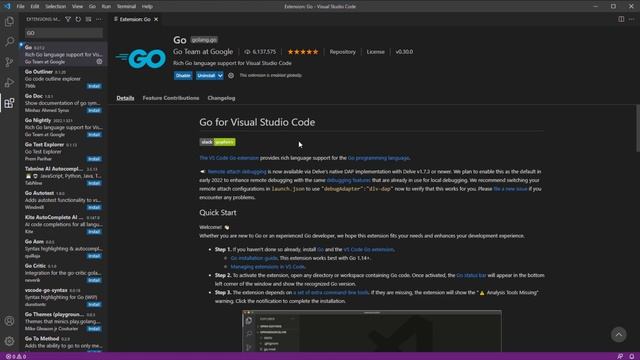Open Managing extensions in VS Code link
640x360 pixels.
268,267
